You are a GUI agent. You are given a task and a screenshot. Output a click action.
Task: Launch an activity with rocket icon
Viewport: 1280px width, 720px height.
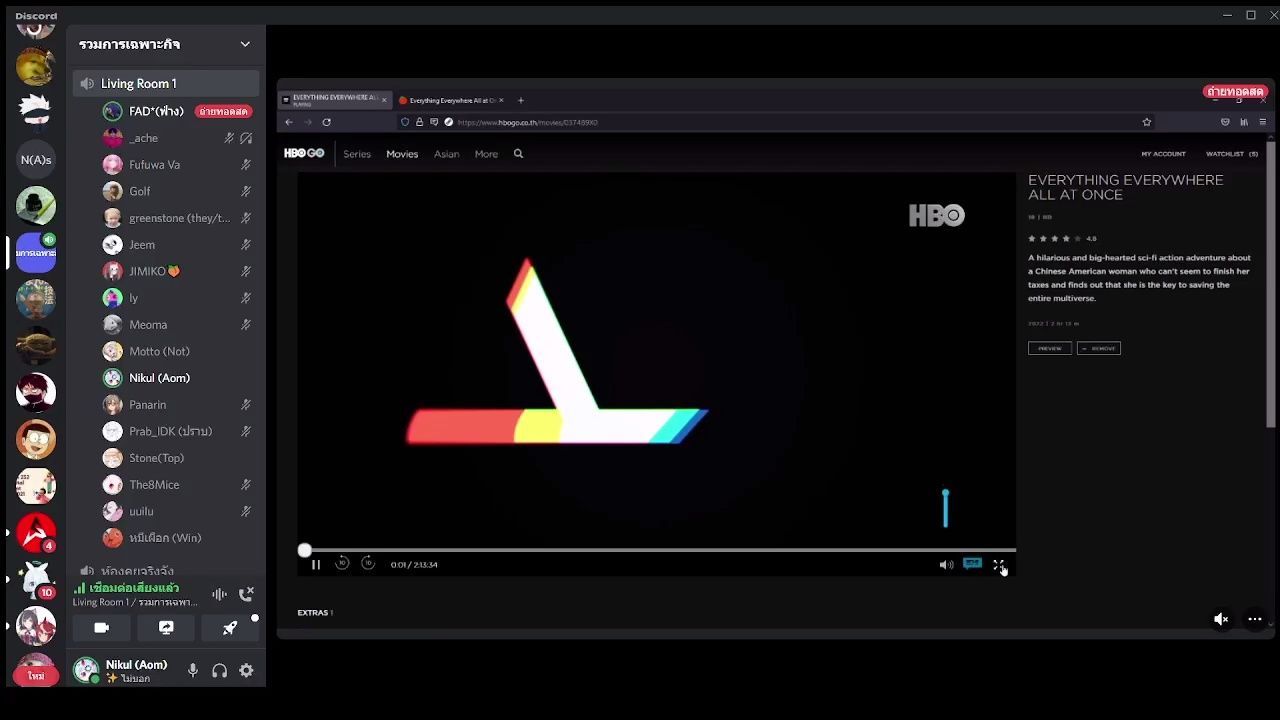coord(230,628)
